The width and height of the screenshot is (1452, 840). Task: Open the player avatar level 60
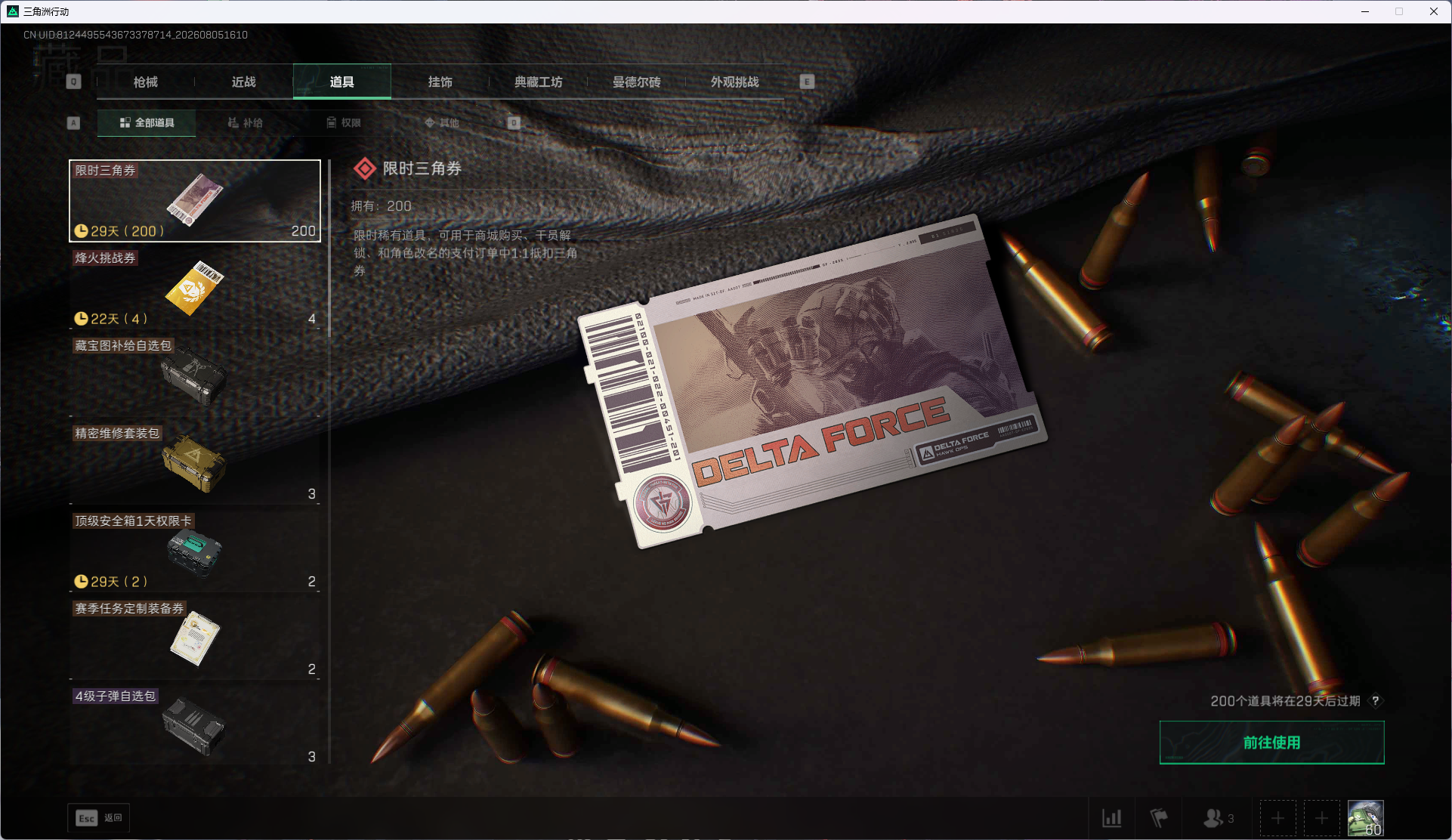(1366, 818)
